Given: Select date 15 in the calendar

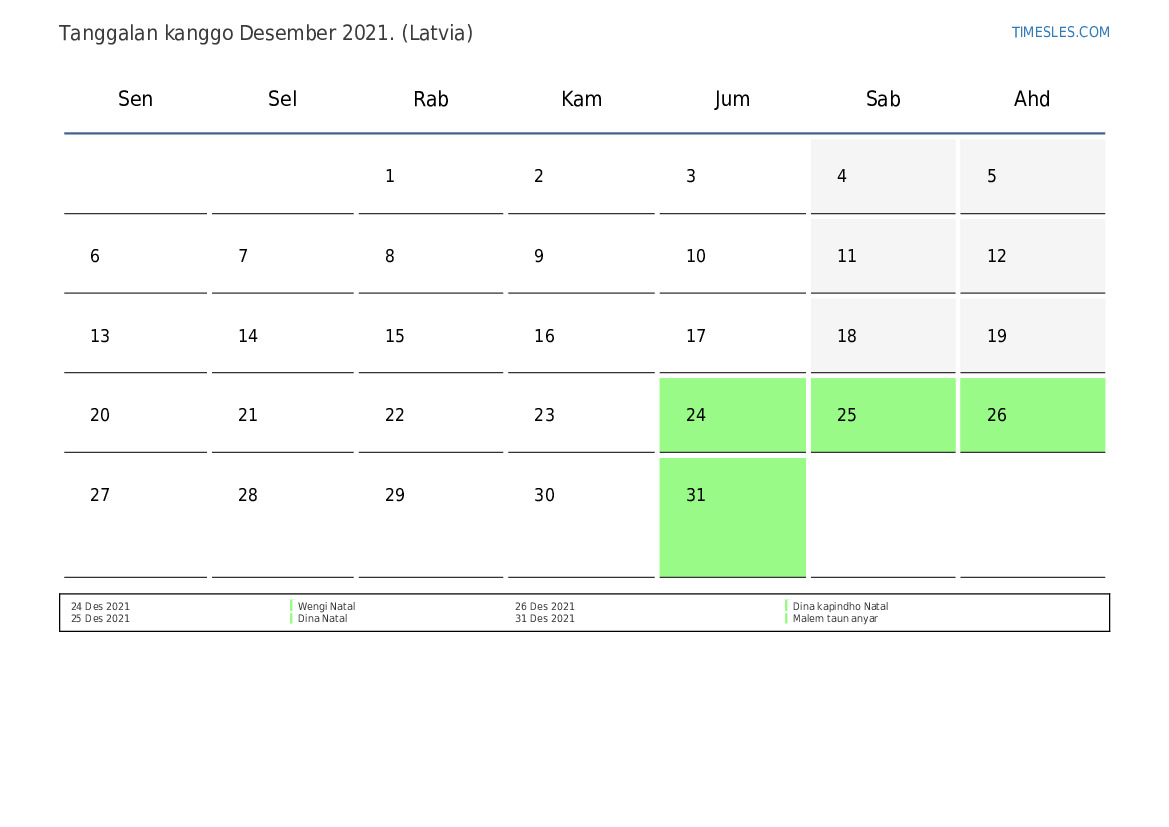Looking at the screenshot, I should click(x=395, y=336).
